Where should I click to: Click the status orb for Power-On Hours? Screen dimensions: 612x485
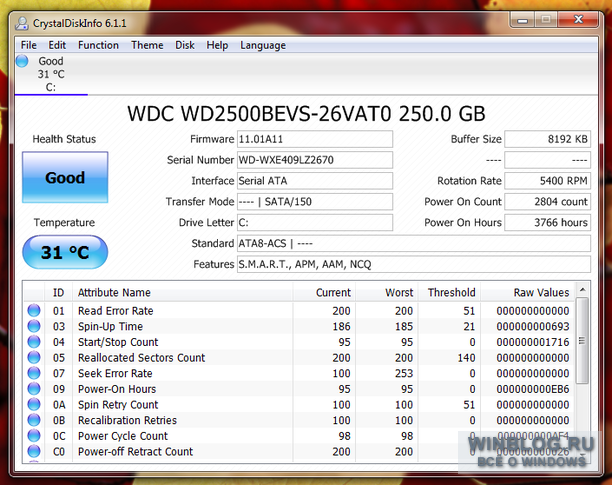(x=34, y=389)
